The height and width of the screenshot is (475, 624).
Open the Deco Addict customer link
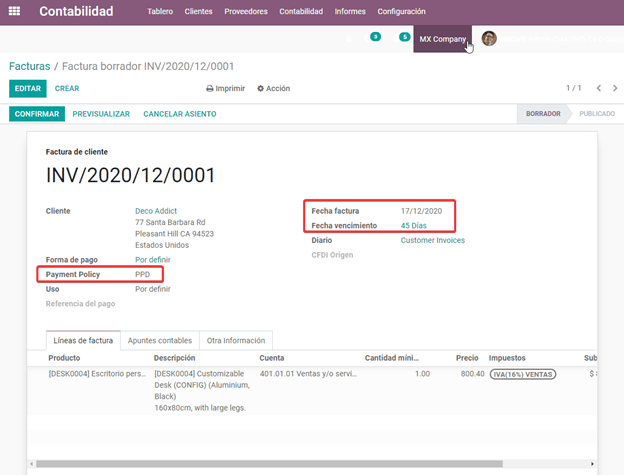tap(158, 211)
